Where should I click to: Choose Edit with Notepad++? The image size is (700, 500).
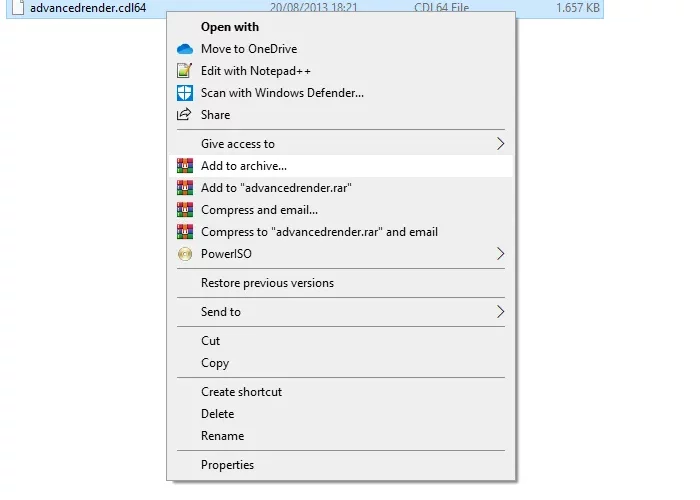tap(341, 71)
